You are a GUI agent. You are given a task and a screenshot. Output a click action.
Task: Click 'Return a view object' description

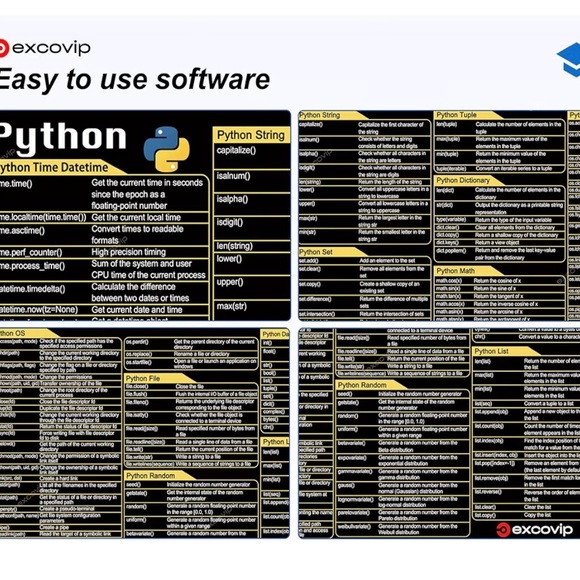click(x=498, y=243)
